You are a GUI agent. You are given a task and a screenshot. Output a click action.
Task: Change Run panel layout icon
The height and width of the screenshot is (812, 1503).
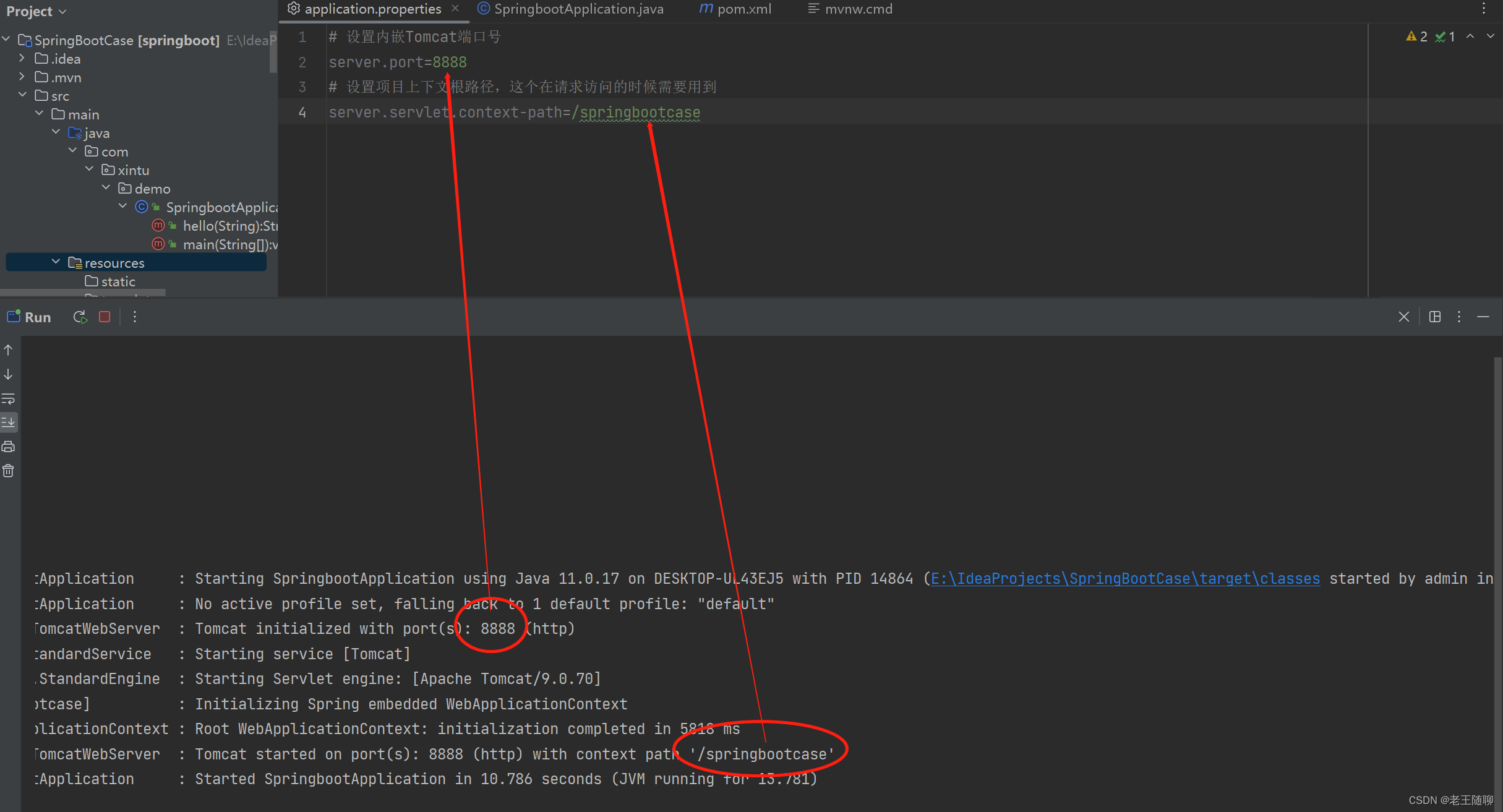(1435, 317)
